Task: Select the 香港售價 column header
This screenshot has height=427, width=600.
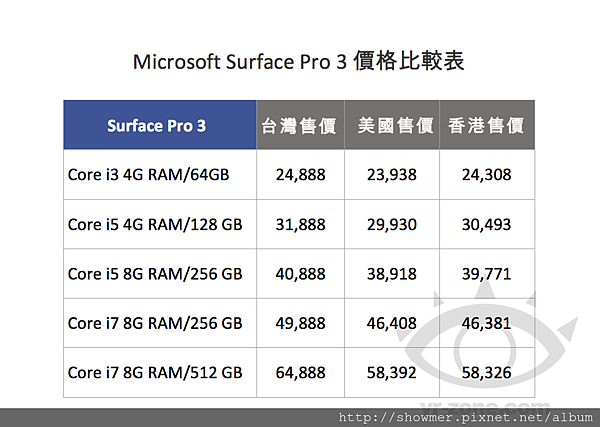Action: click(x=487, y=125)
